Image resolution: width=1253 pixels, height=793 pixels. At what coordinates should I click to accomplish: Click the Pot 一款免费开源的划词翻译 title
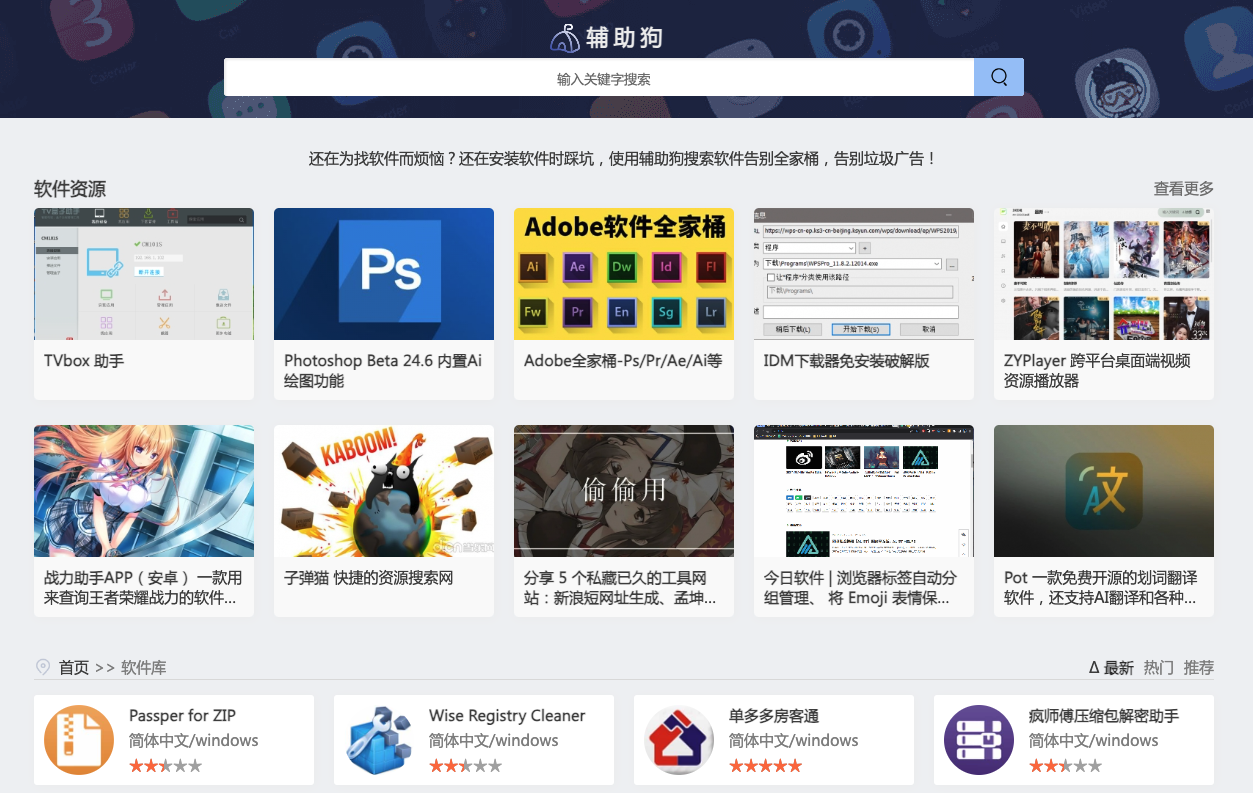[1101, 587]
